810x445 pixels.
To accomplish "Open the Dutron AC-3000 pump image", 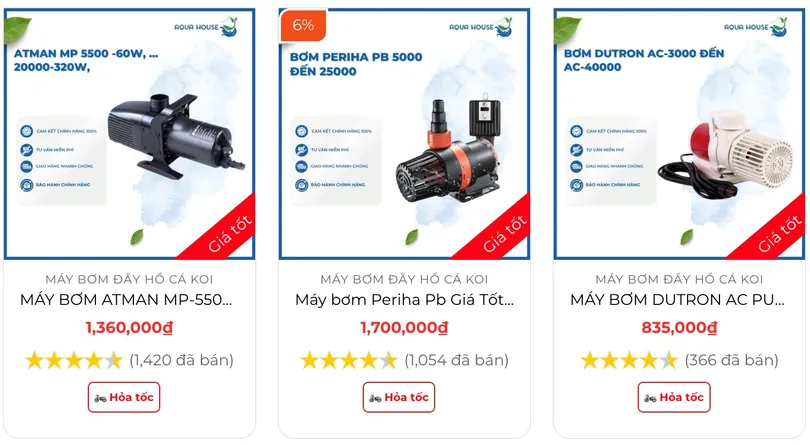I will (x=679, y=134).
